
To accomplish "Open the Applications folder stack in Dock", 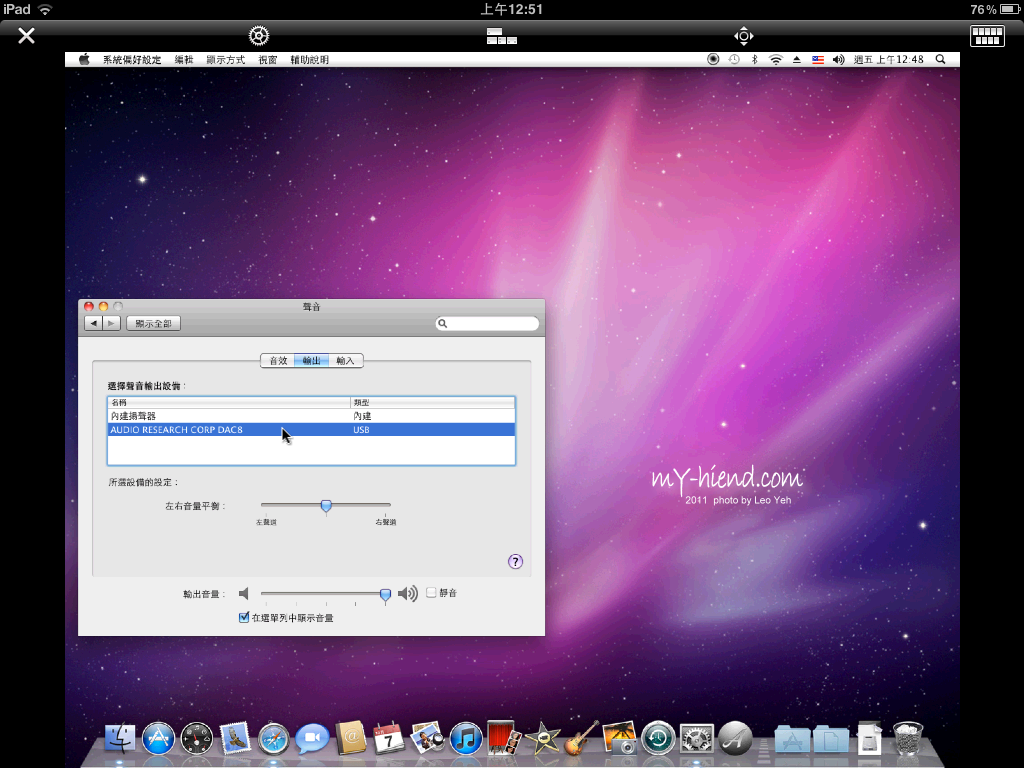I will pos(792,739).
